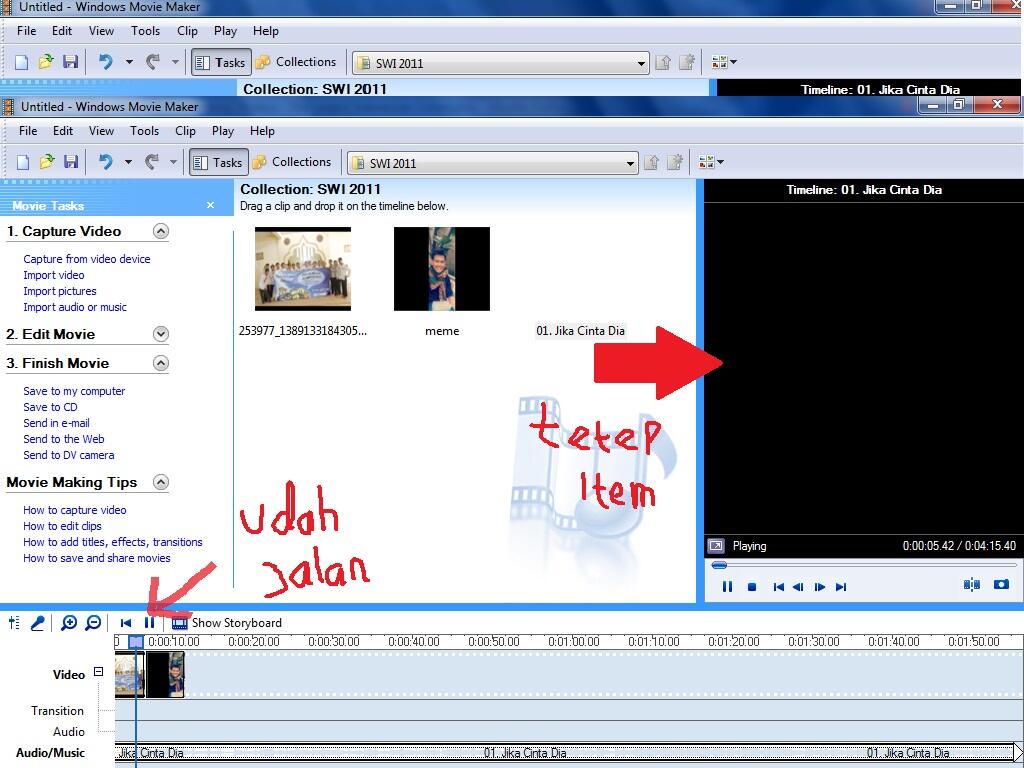
Task: Click Undo arrow in front window toolbar
Action: [x=105, y=162]
